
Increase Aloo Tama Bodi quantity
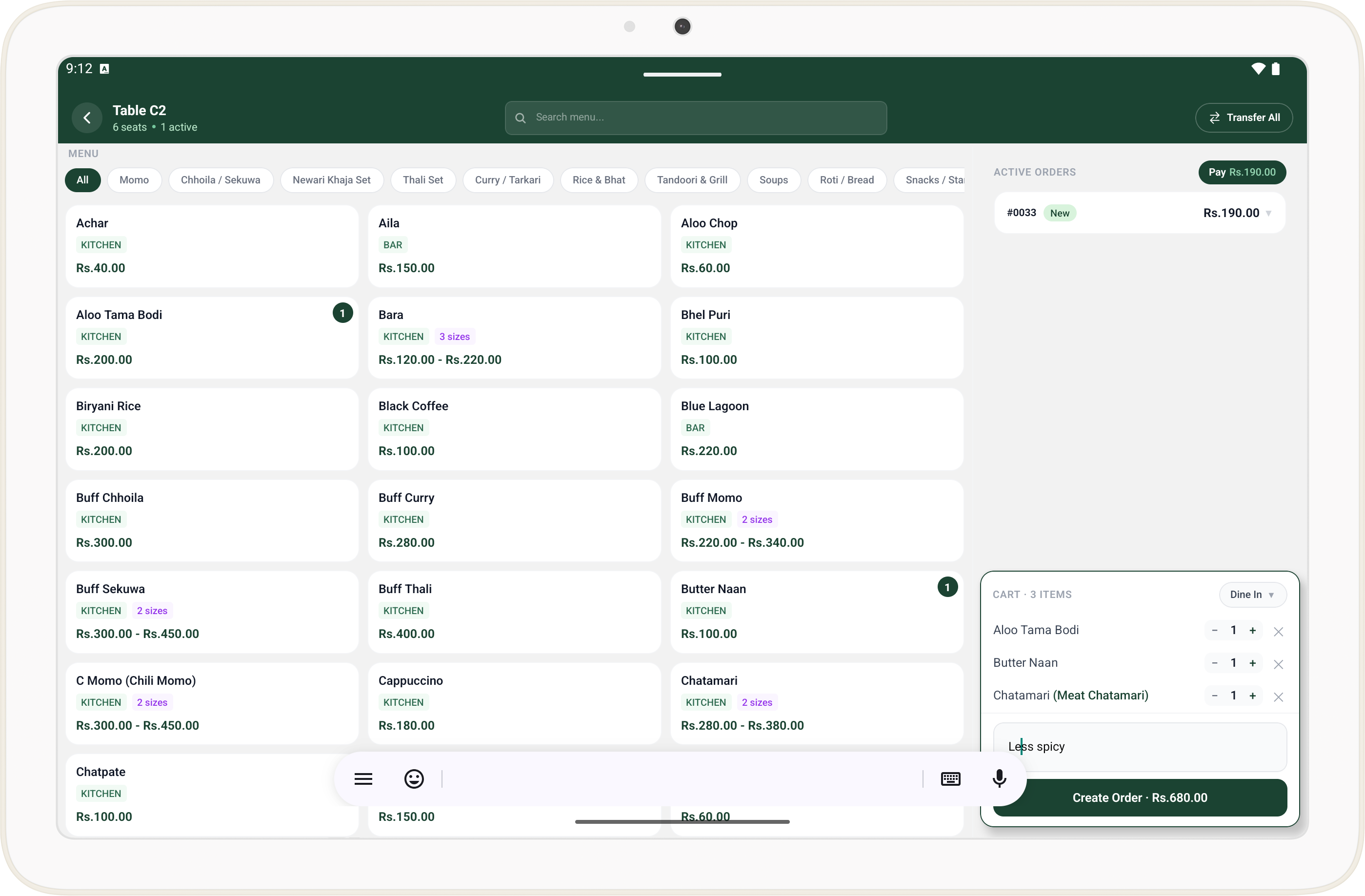pos(1253,630)
